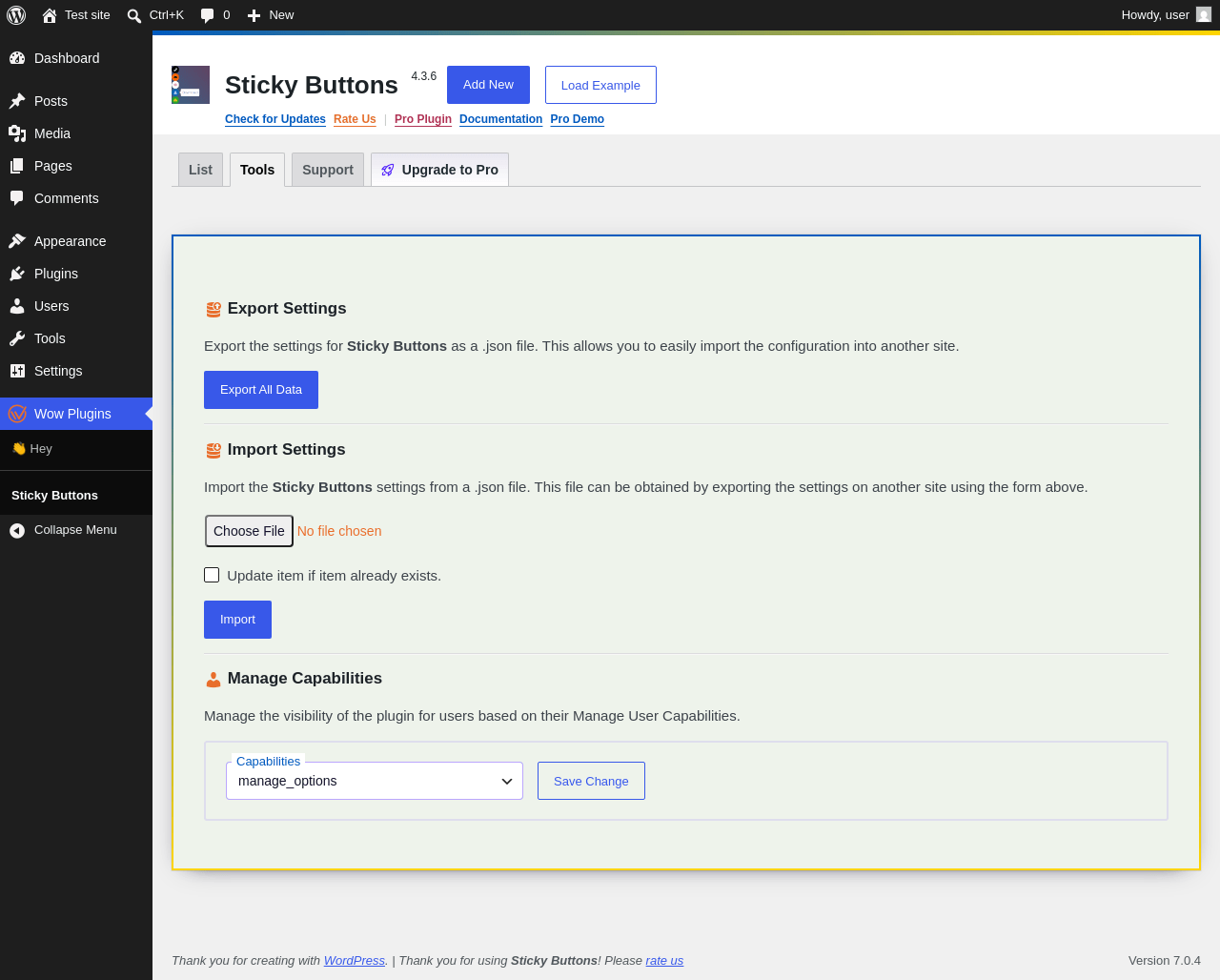Enable Update item if item already exists
1220x980 pixels.
pos(212,575)
